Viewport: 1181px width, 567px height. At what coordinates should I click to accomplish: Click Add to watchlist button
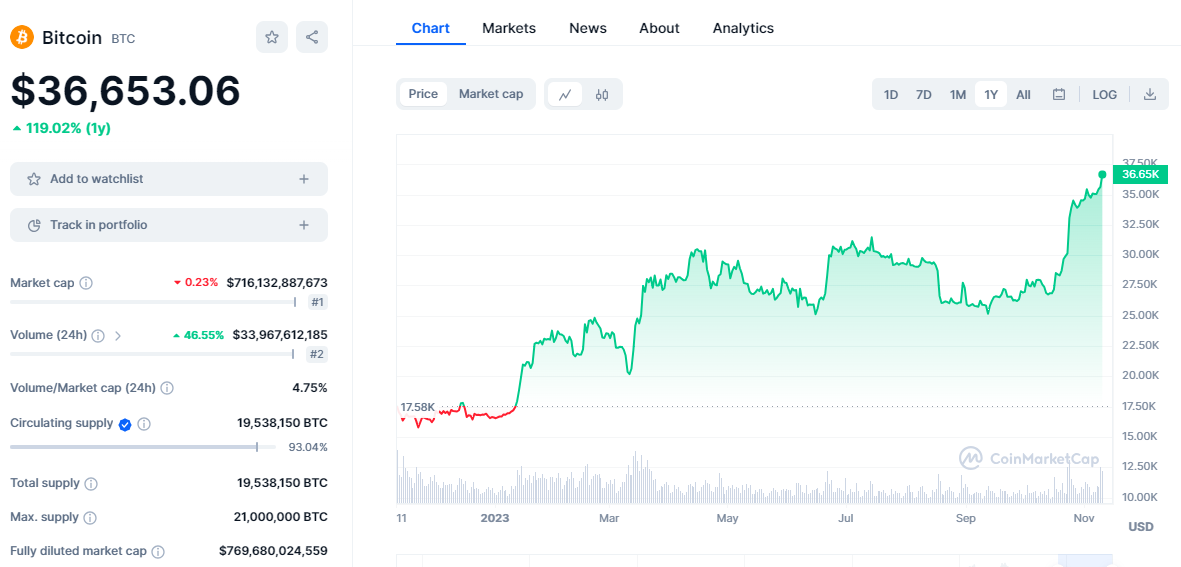(169, 179)
